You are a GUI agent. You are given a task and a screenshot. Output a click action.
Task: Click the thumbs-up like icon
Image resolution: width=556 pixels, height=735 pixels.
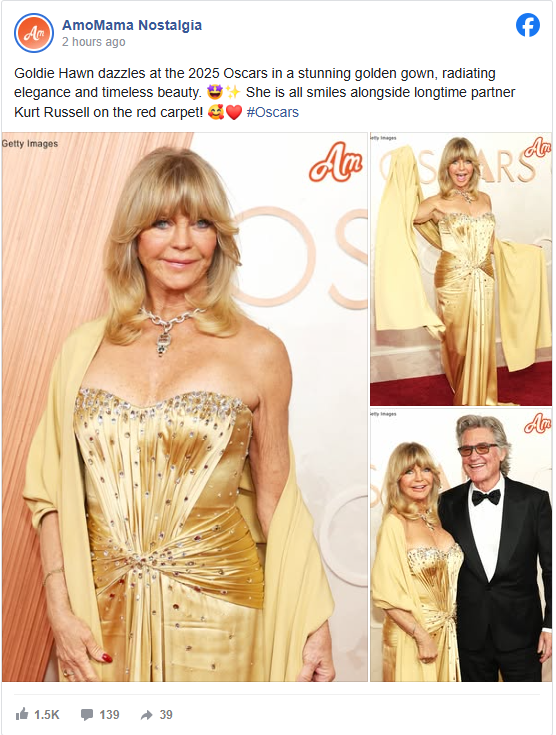coord(22,714)
